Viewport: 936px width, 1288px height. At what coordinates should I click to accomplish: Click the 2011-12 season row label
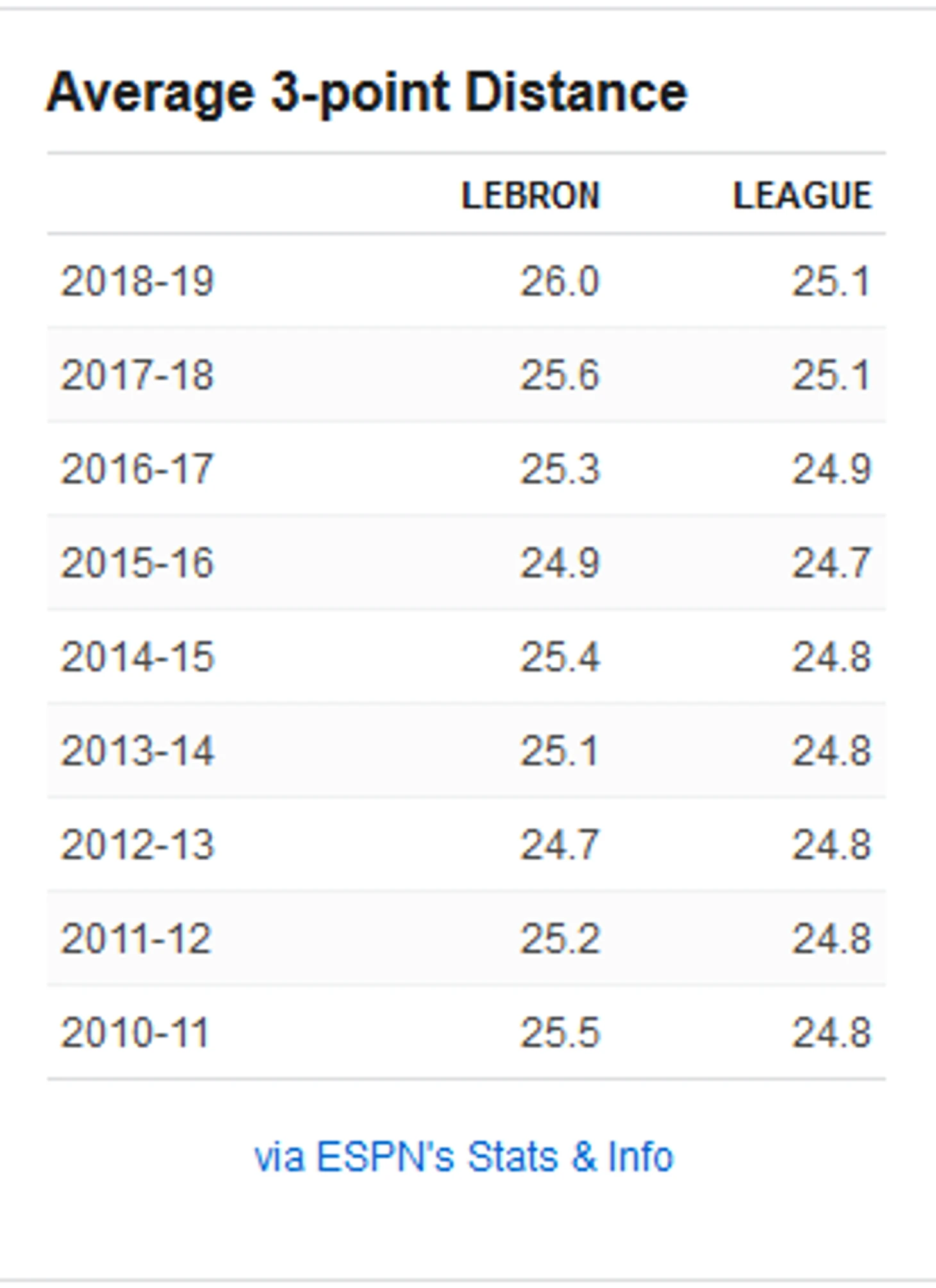point(136,939)
